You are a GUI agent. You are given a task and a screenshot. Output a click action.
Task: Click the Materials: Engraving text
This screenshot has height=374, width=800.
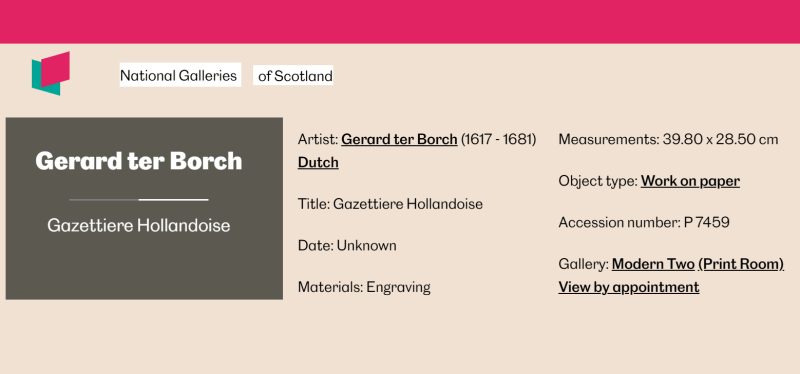pyautogui.click(x=364, y=287)
